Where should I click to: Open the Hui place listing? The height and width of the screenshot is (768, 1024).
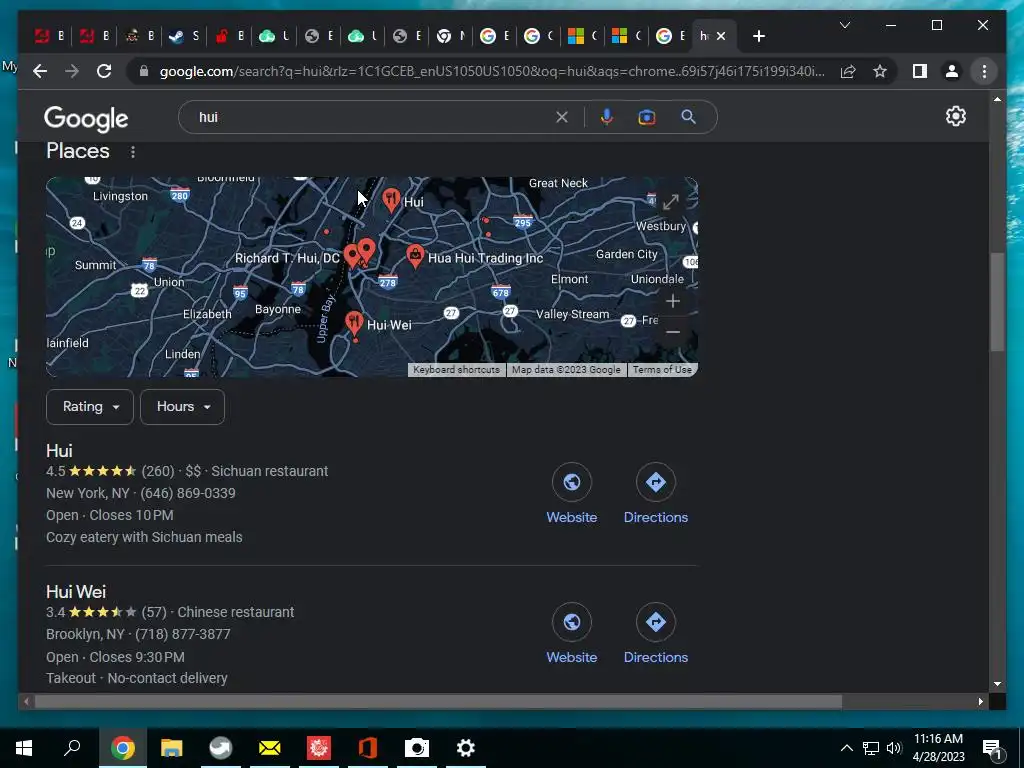59,451
